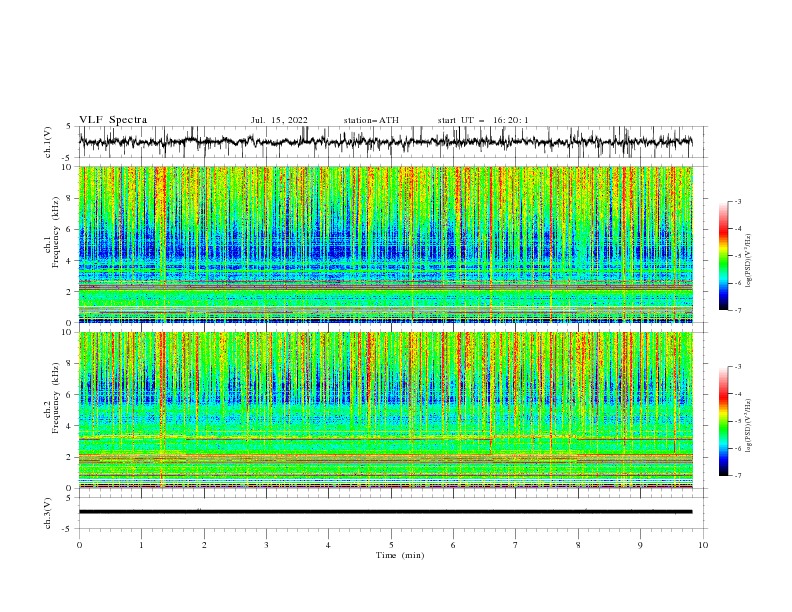This screenshot has height=612, width=792.
Task: Click the "-3" label on ch.1 color bar
Action: 737,201
